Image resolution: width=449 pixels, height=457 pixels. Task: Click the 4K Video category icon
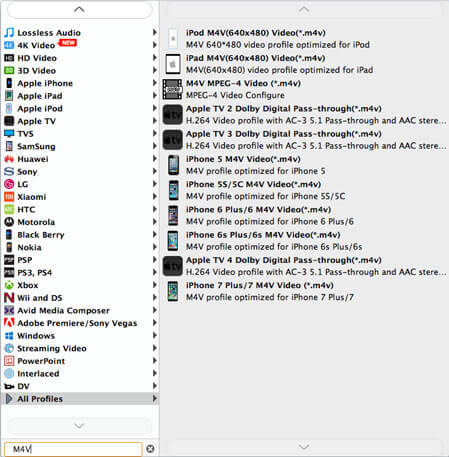click(x=9, y=45)
